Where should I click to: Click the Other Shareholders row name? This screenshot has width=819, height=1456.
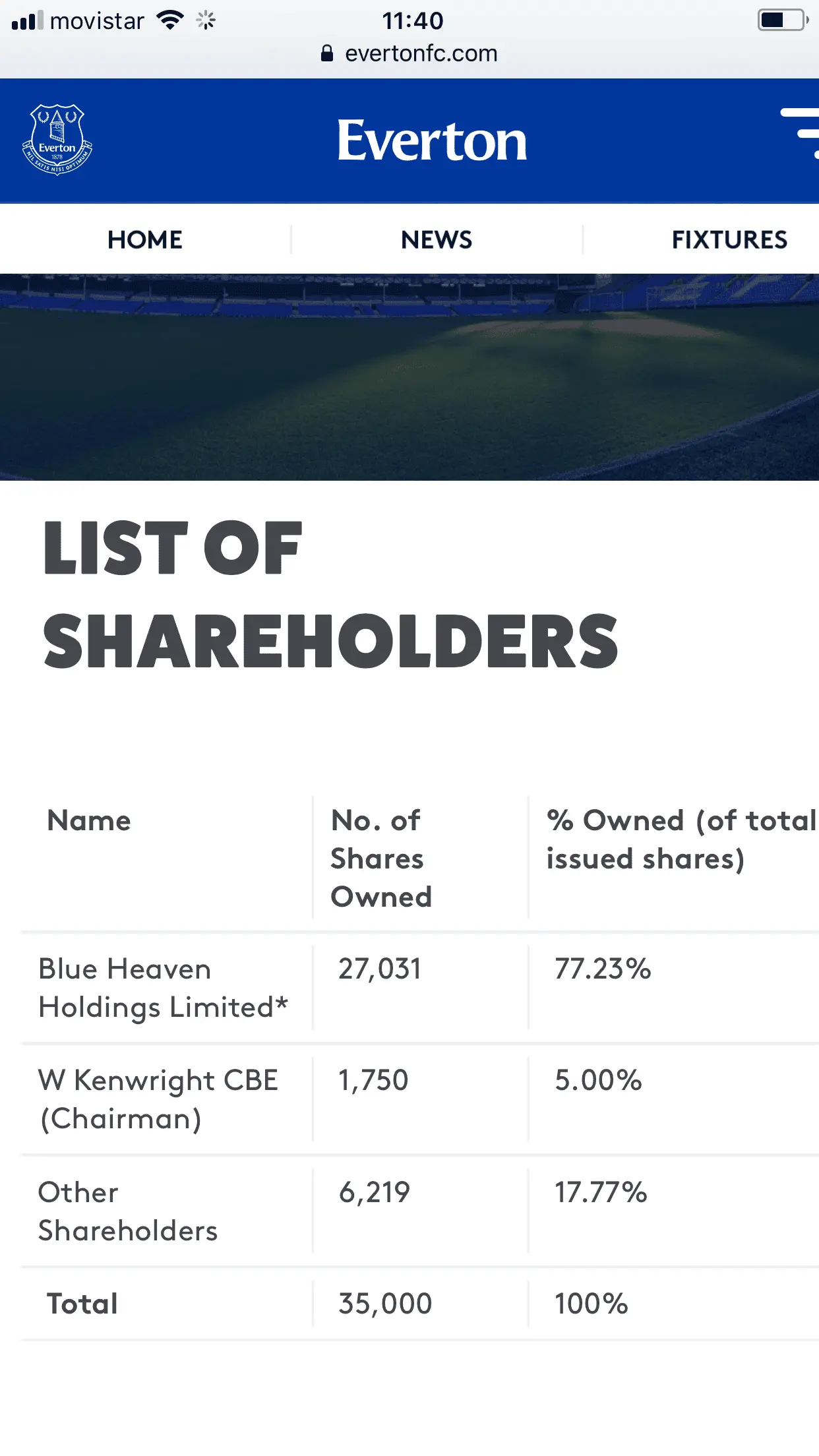pyautogui.click(x=128, y=1211)
